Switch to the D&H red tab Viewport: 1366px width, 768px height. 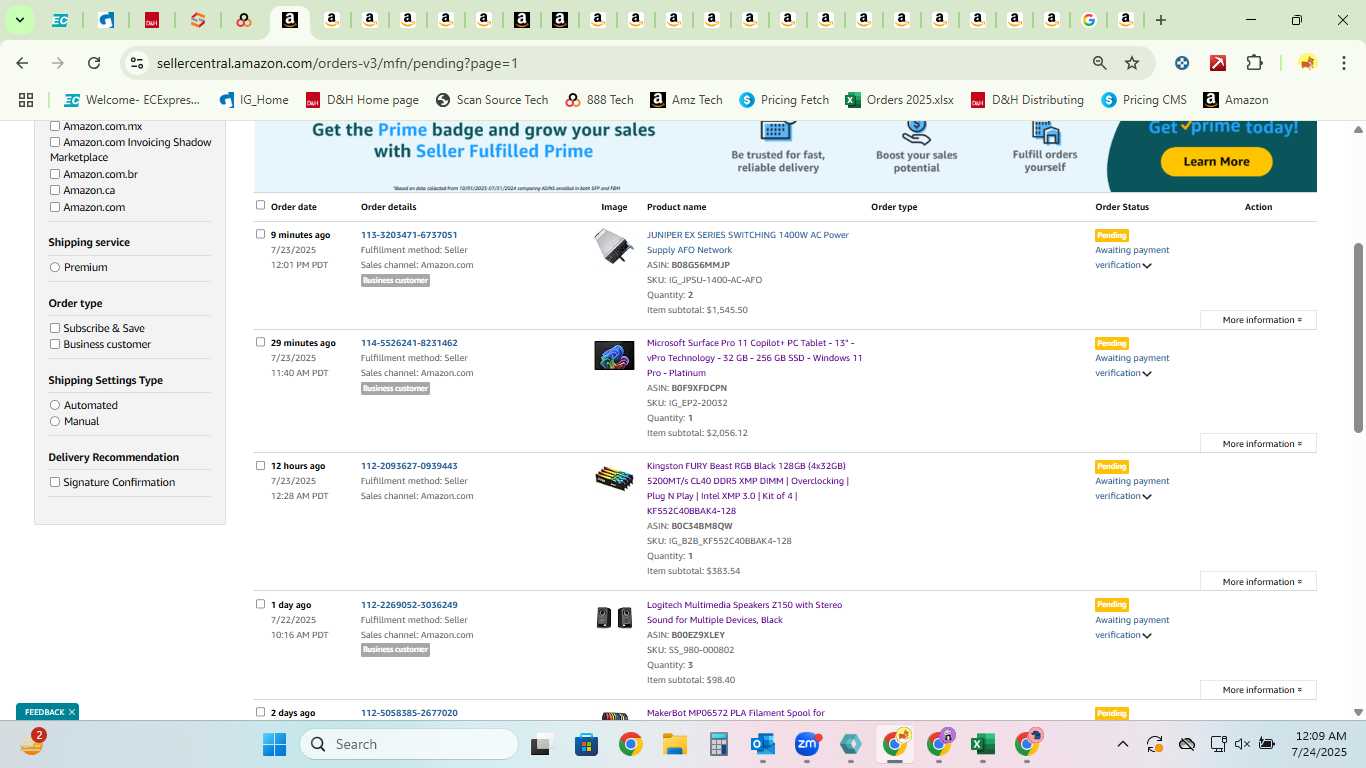pos(152,20)
